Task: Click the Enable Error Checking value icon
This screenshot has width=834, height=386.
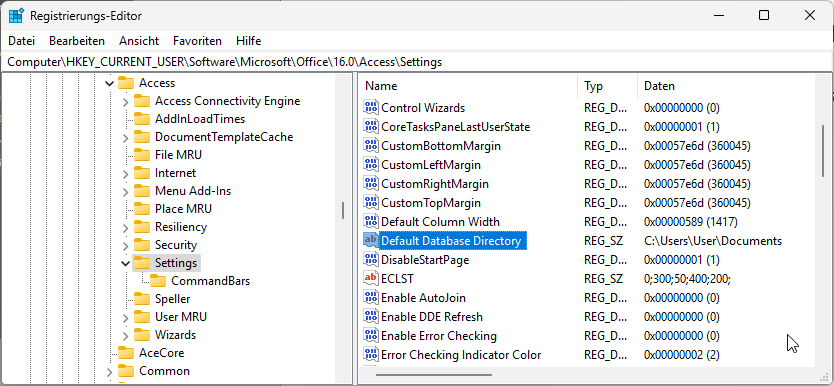Action: [370, 336]
